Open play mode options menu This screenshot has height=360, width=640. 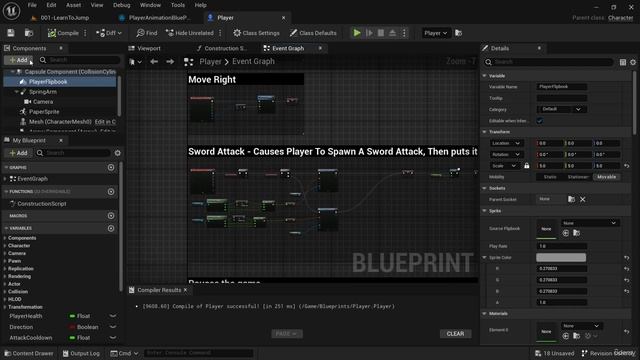point(404,33)
